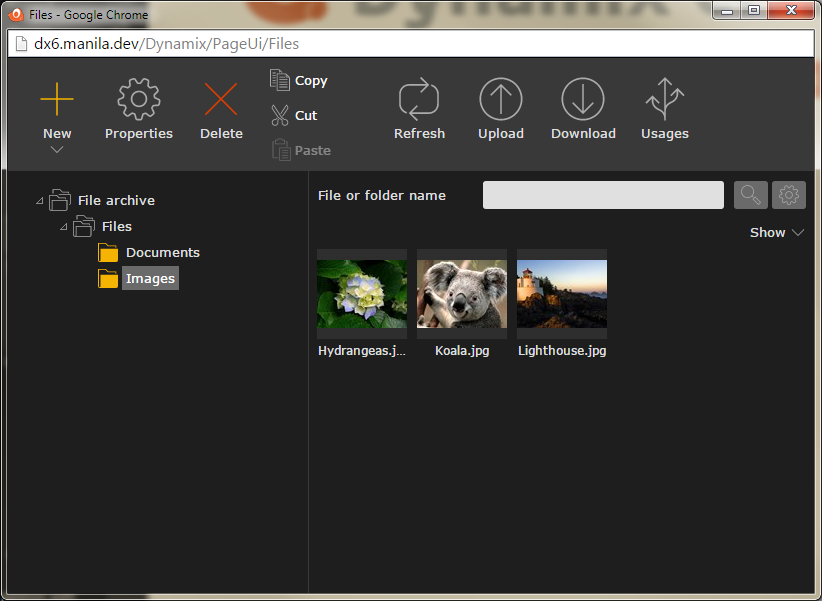Collapse the File archive tree node
Screen dimensions: 822x601
tap(39, 201)
